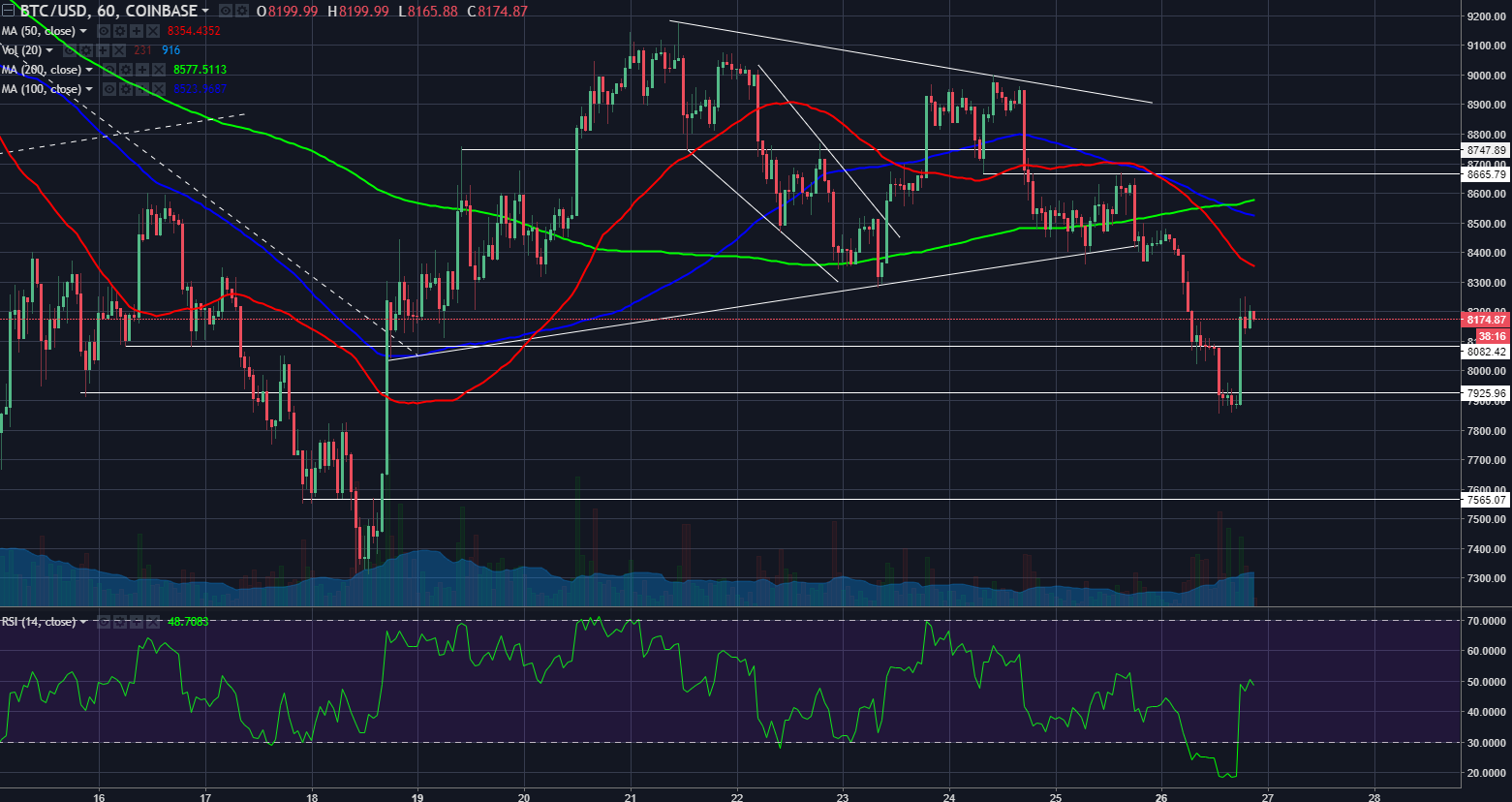Viewport: 1512px width, 802px height.
Task: Open Vol (20) settings gear
Action: point(86,50)
